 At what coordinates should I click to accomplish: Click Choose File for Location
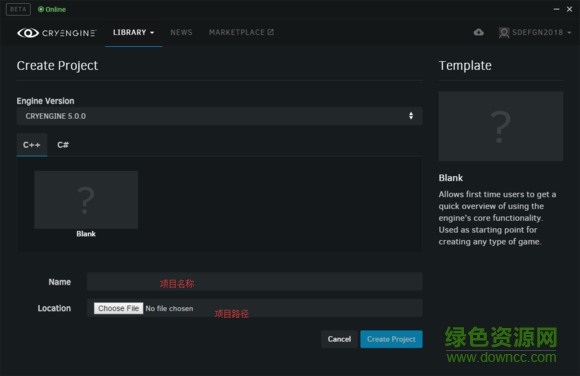[118, 308]
